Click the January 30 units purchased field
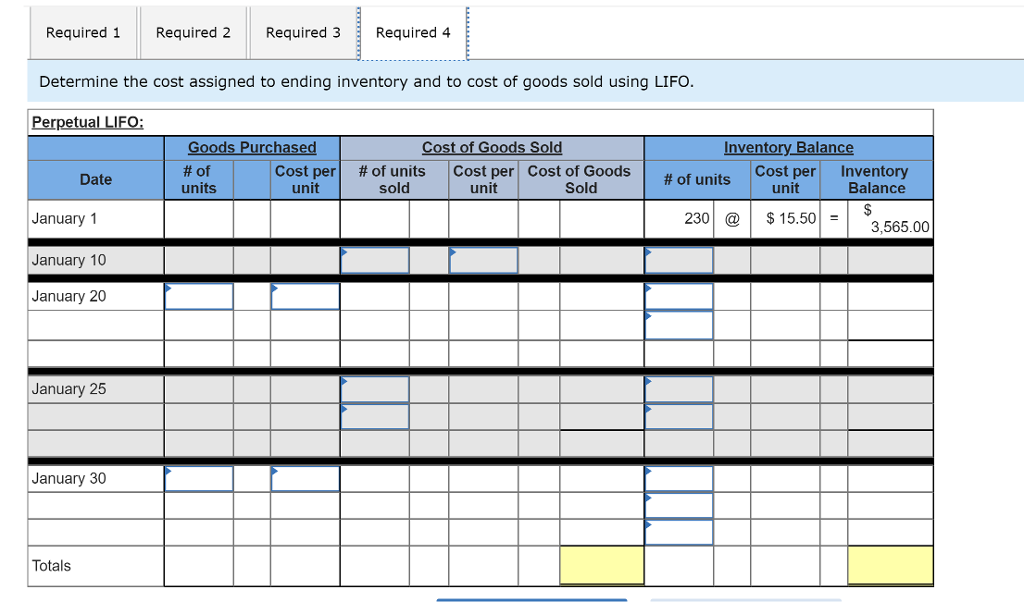This screenshot has width=1024, height=602. click(198, 478)
